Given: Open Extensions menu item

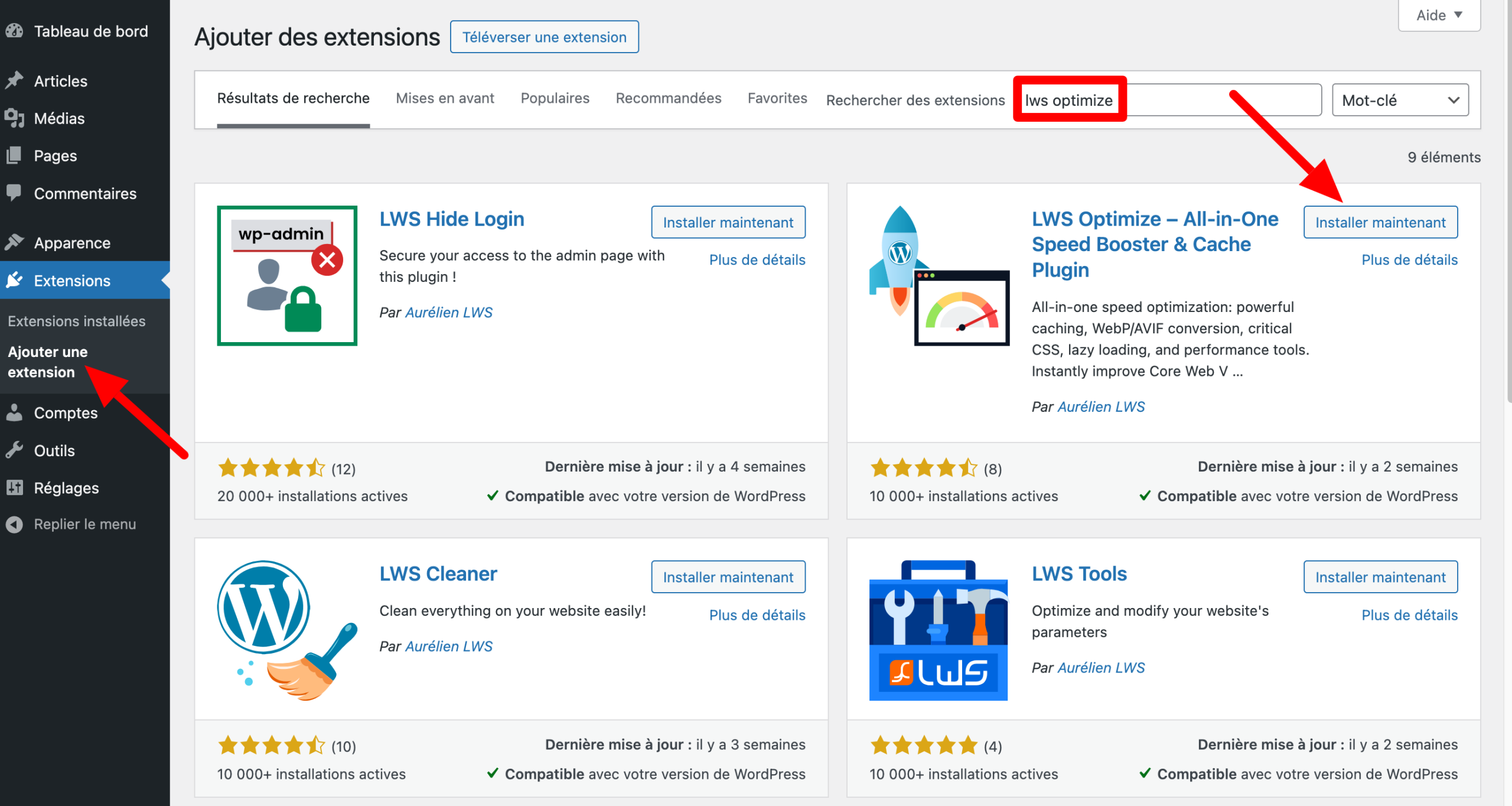Looking at the screenshot, I should (85, 280).
